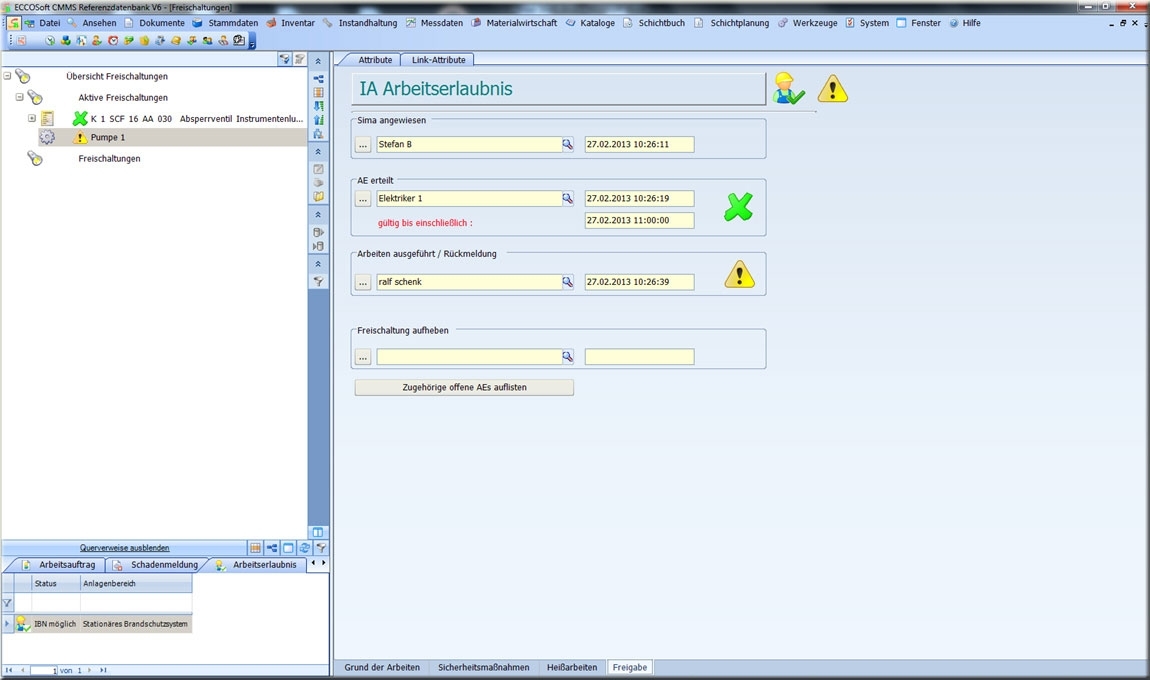This screenshot has height=680, width=1150.
Task: Click the Anlagenbereich column header
Action: point(136,584)
